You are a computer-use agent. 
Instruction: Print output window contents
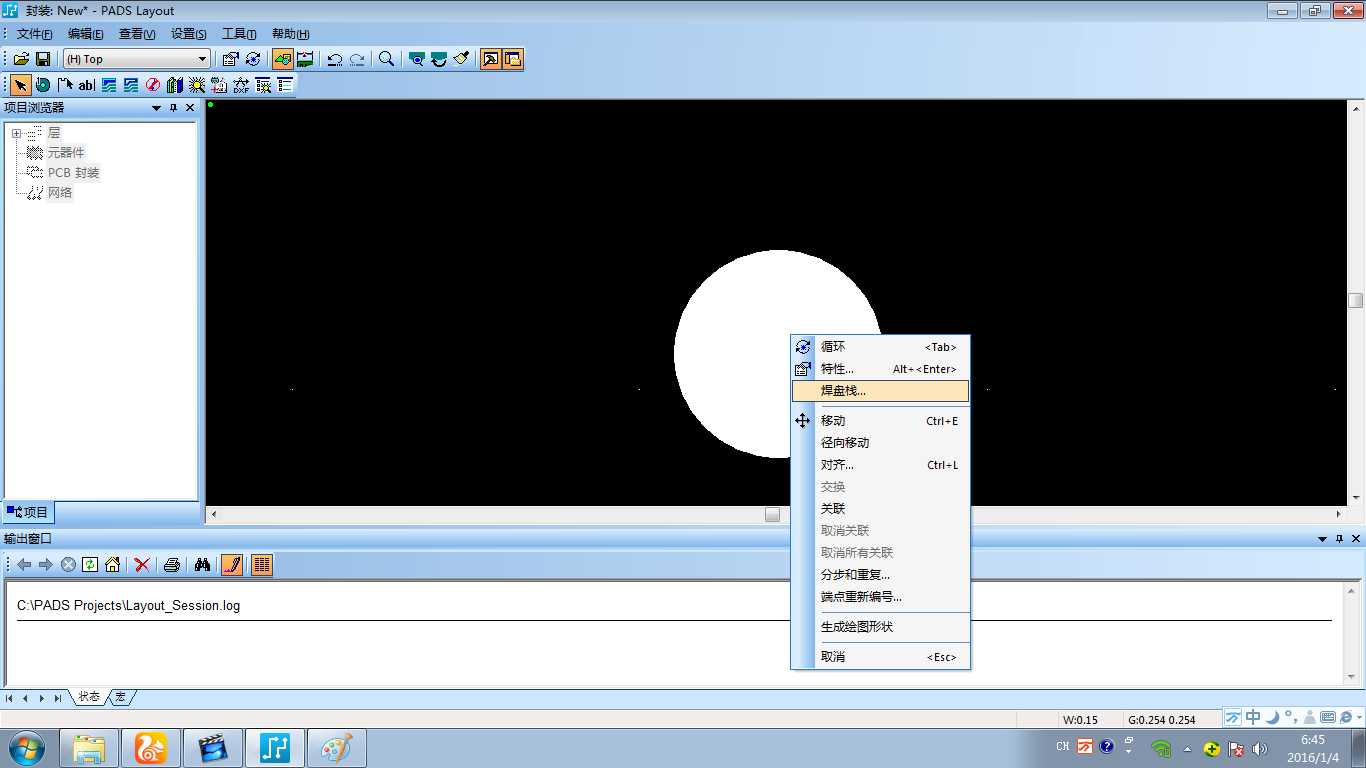point(172,565)
